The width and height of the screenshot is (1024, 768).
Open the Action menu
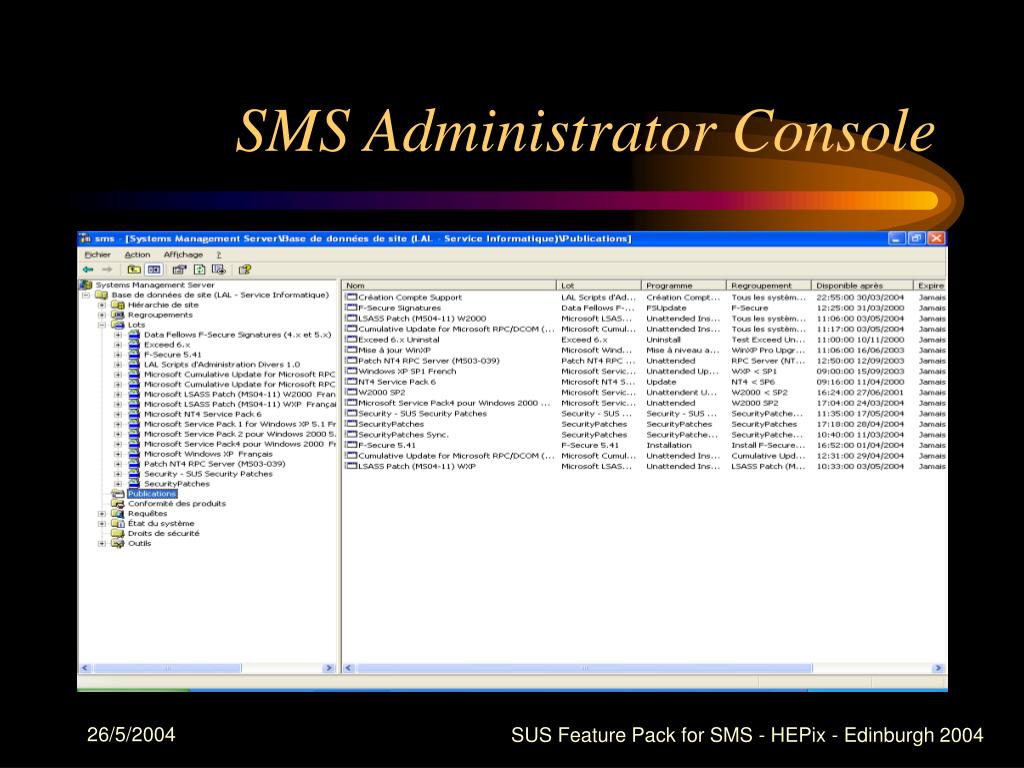point(137,255)
